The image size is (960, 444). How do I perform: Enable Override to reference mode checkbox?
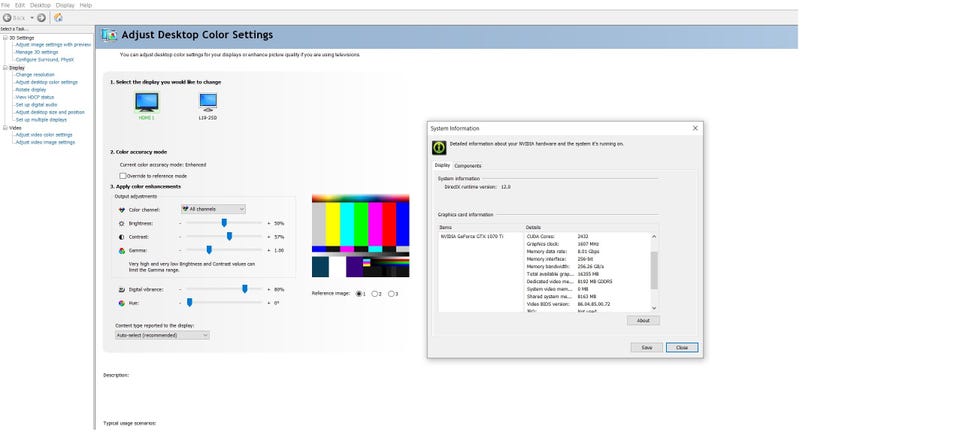point(123,176)
